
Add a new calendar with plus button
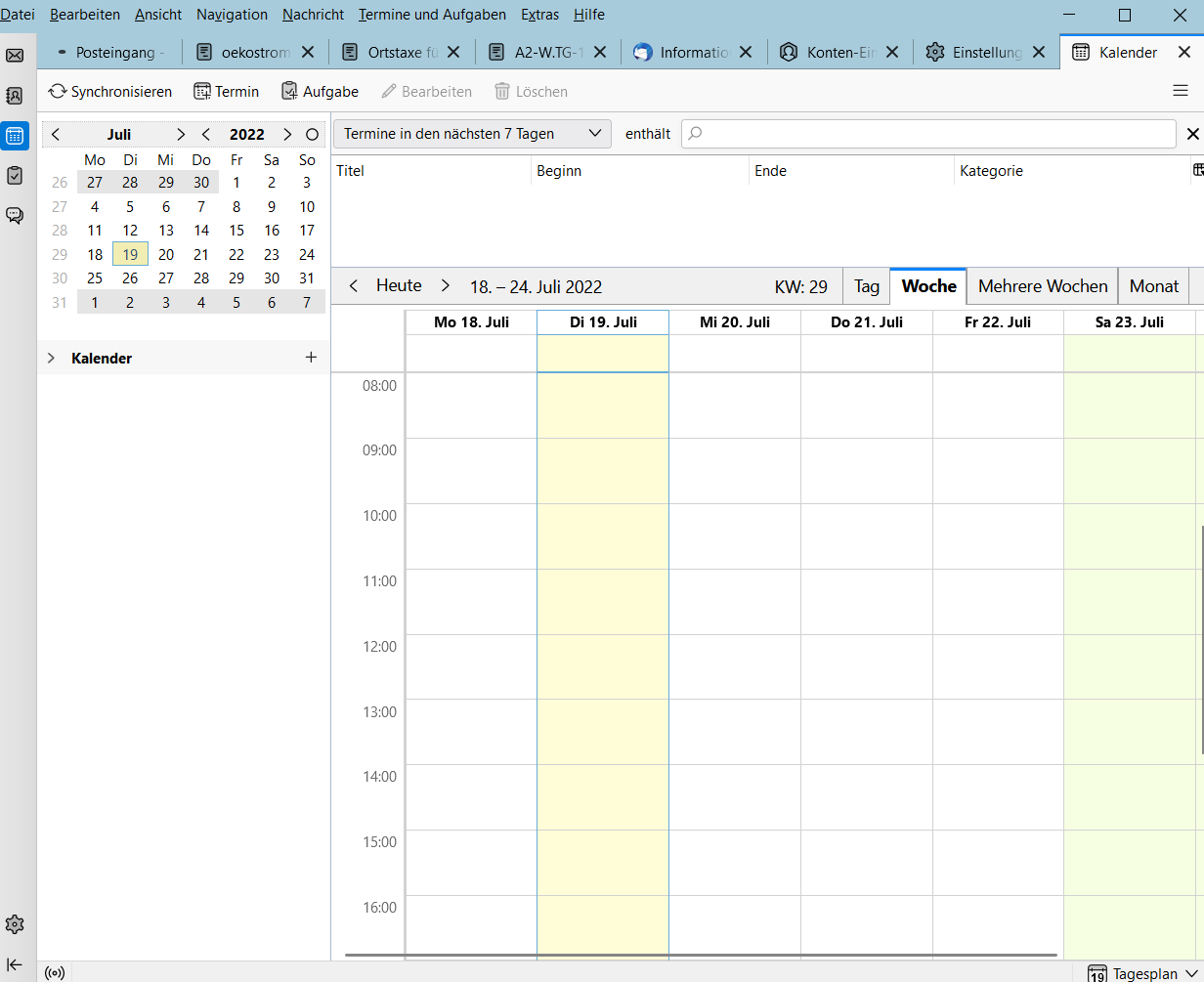[311, 358]
